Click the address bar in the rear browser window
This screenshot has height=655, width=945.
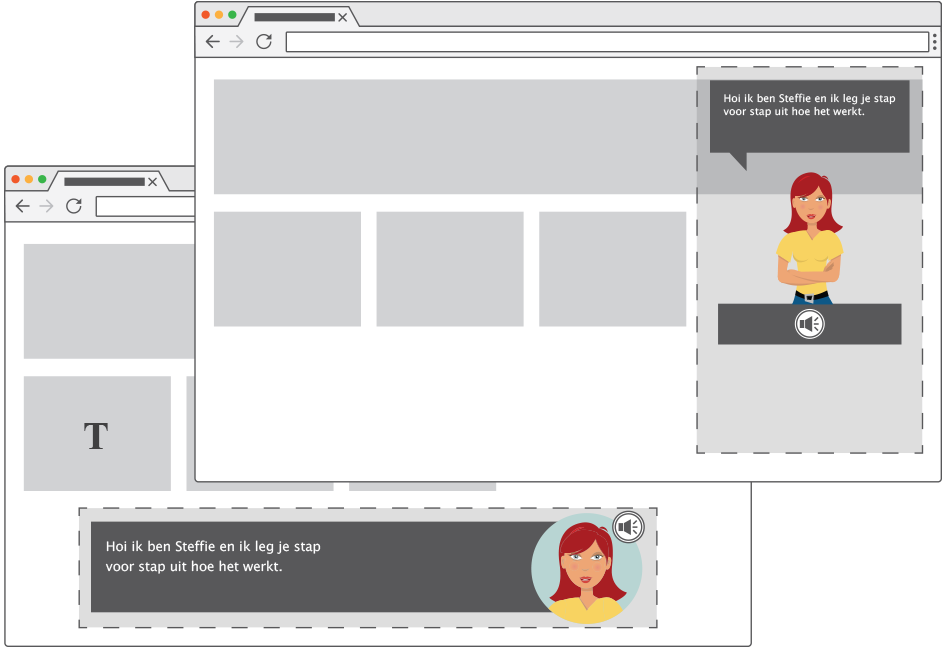(x=145, y=206)
